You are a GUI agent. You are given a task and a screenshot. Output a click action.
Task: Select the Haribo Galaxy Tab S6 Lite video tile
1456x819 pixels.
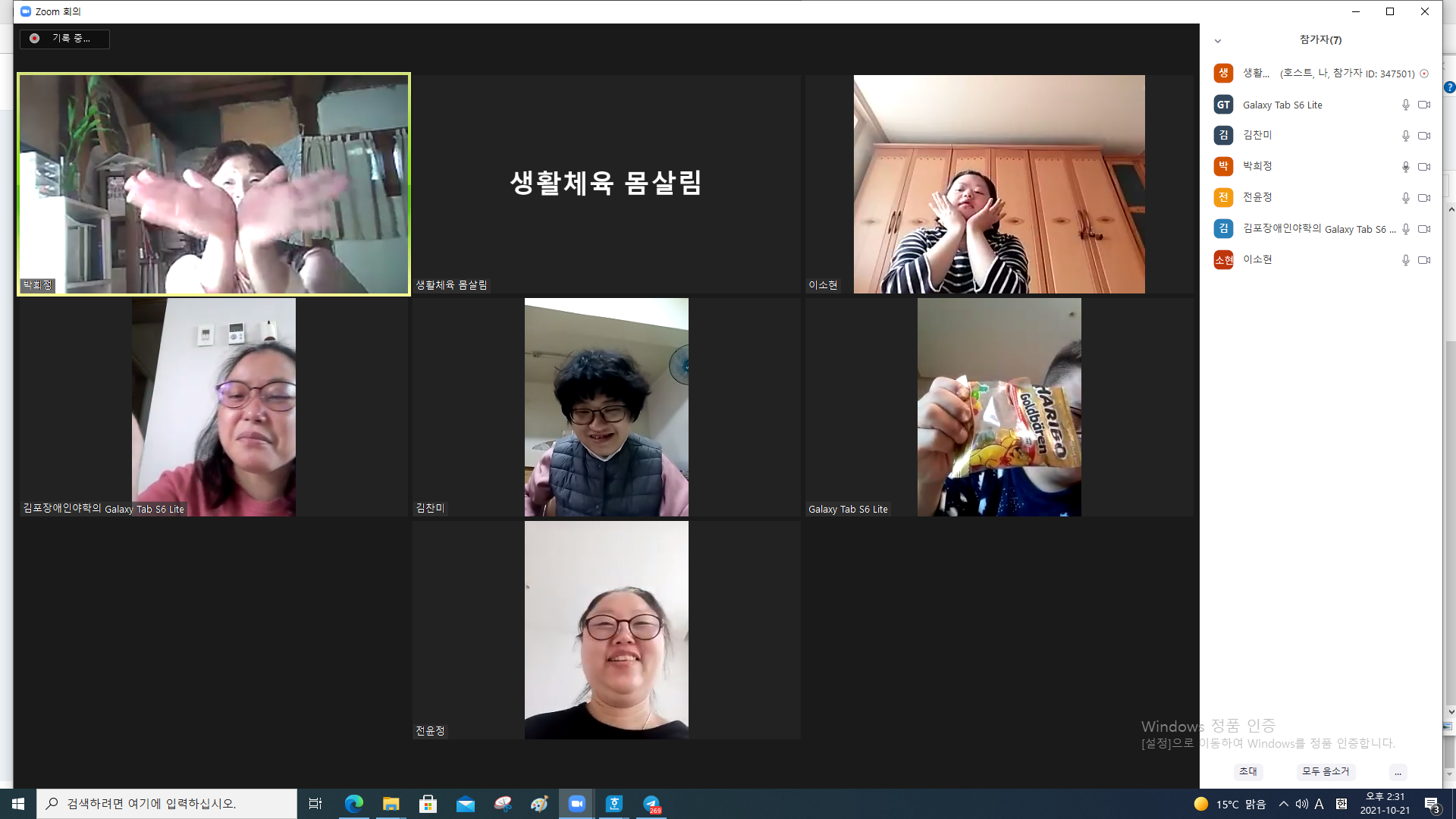[x=999, y=407]
